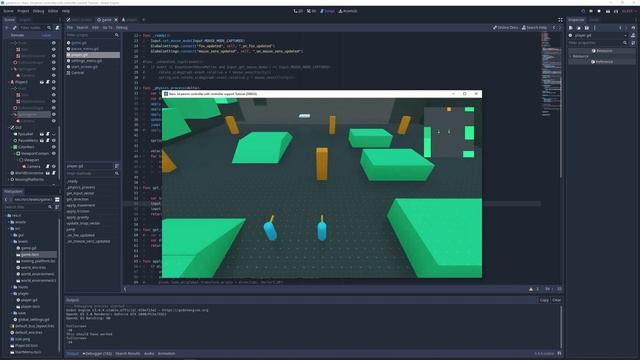Click Search Help button
Image resolution: width=640 pixels, height=360 pixels.
point(534,27)
